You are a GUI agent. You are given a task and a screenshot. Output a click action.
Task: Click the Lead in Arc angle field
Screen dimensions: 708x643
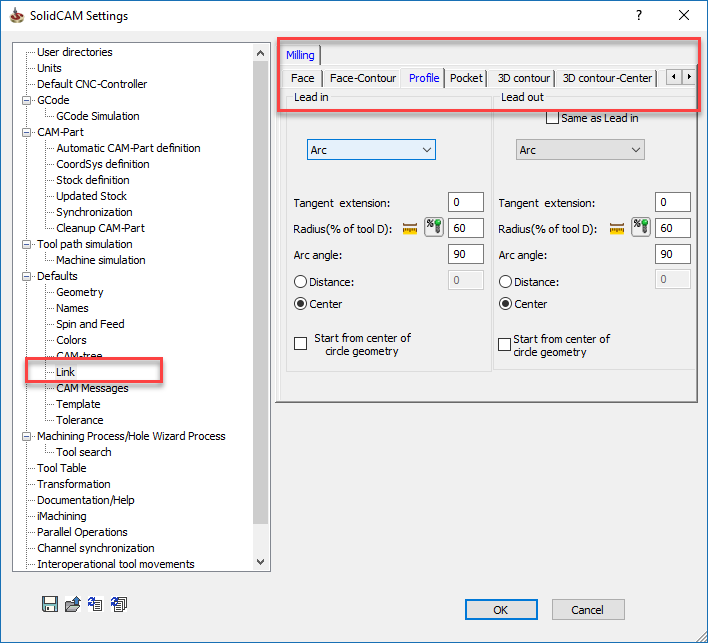pyautogui.click(x=466, y=254)
